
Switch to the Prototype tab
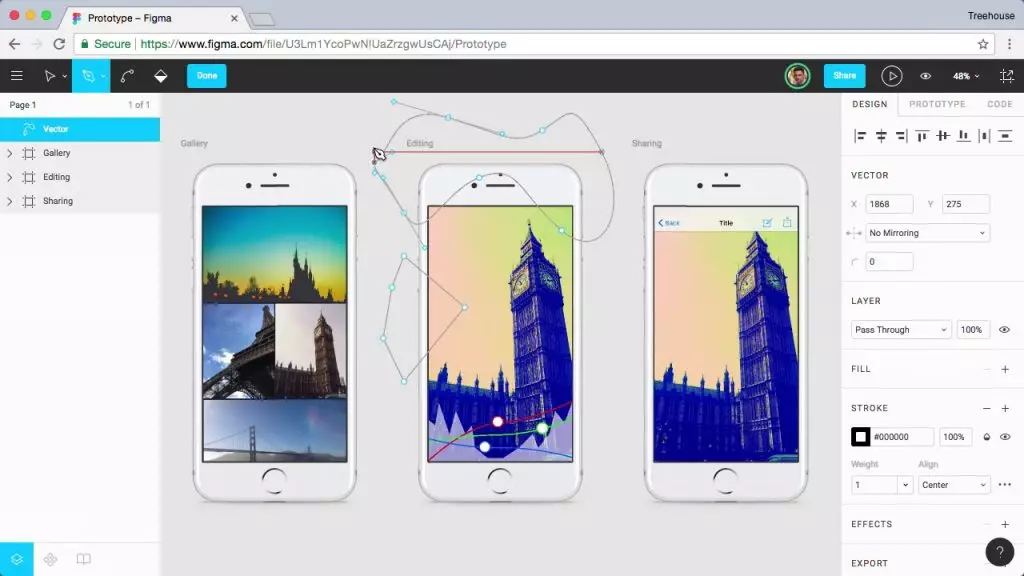point(936,104)
